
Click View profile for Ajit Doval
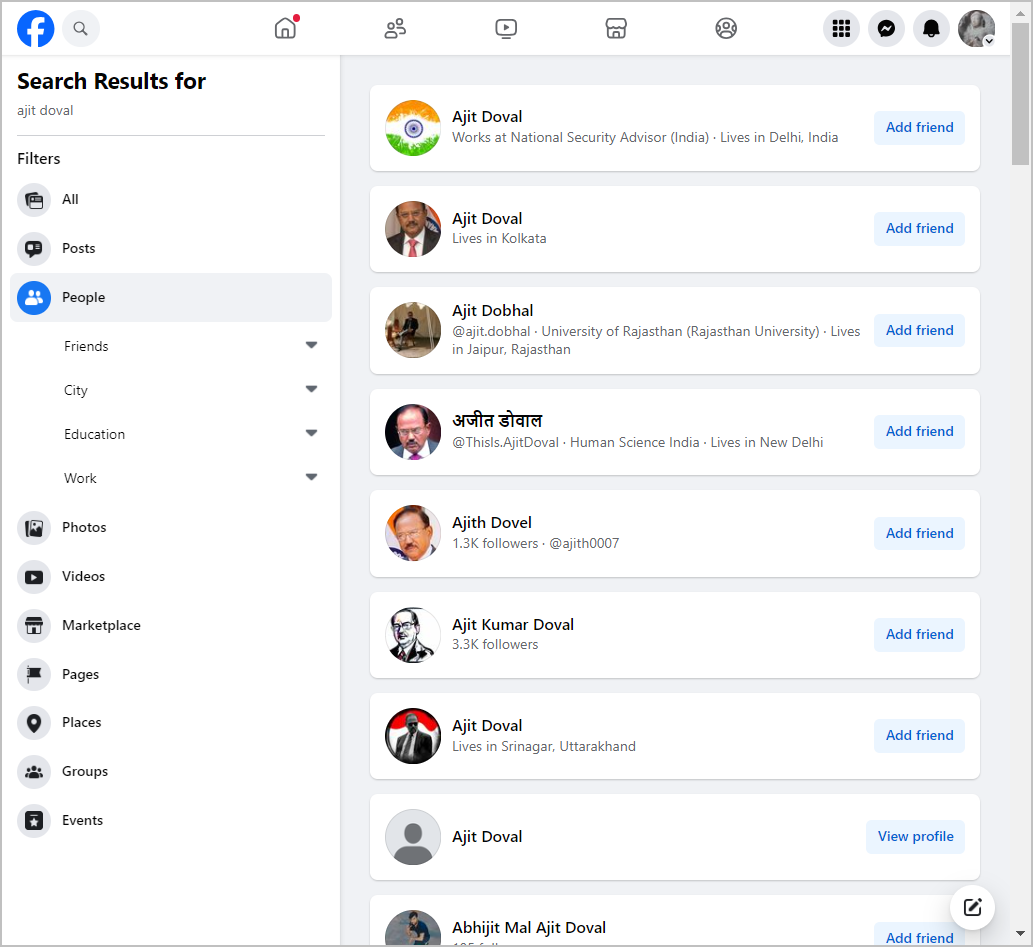(x=915, y=836)
